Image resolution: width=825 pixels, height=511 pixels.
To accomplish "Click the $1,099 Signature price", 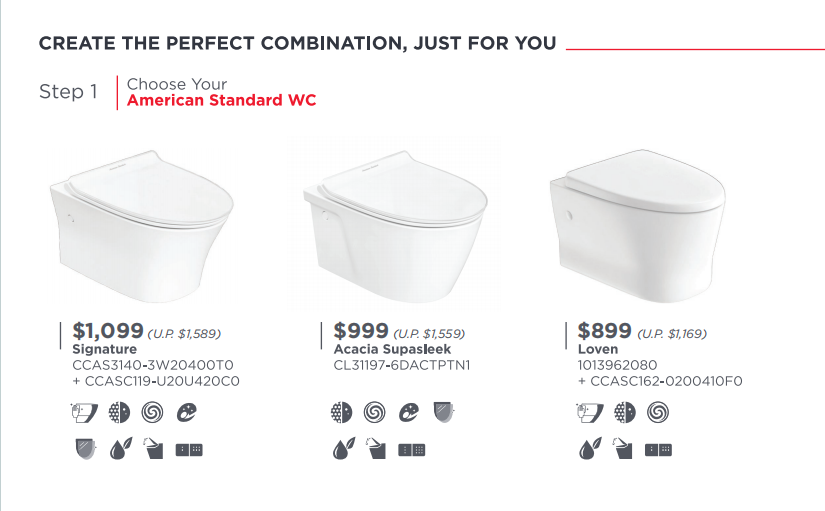I will pyautogui.click(x=108, y=331).
